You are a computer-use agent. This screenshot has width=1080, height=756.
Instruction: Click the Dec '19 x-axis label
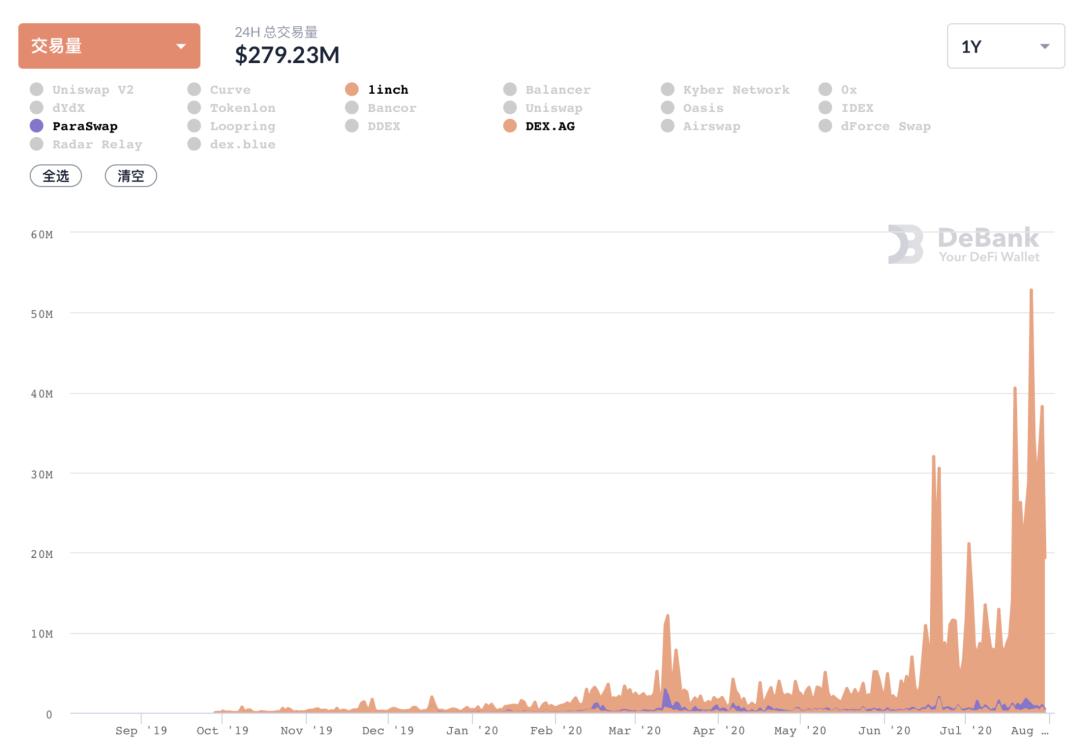388,731
